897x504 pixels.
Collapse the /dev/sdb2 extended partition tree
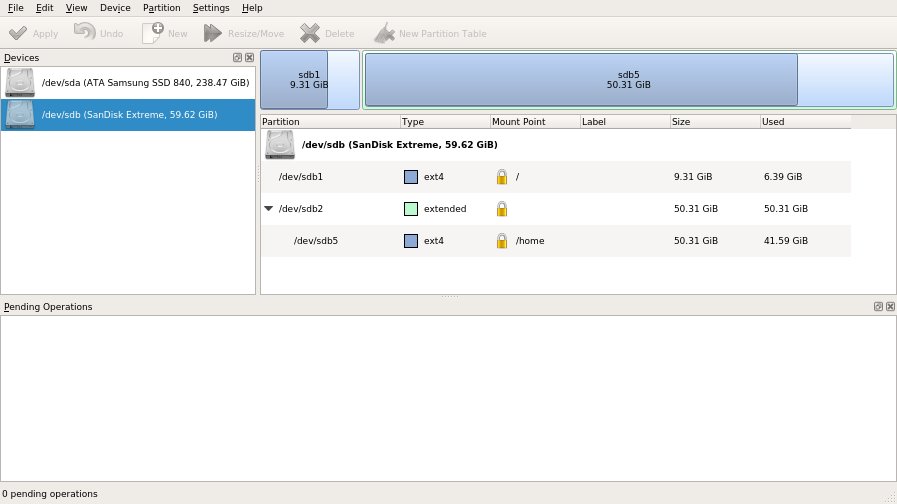click(x=268, y=209)
